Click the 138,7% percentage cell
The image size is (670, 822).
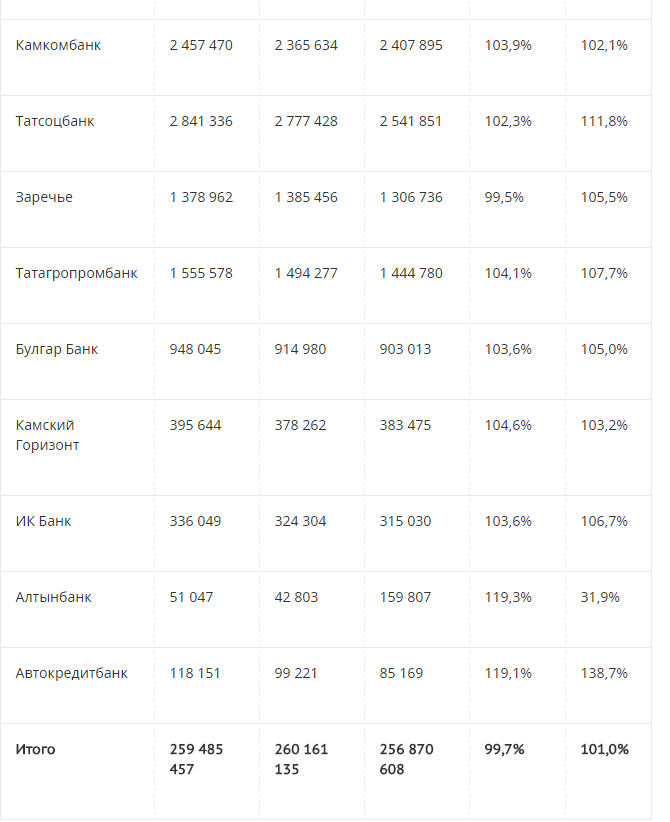click(x=604, y=673)
